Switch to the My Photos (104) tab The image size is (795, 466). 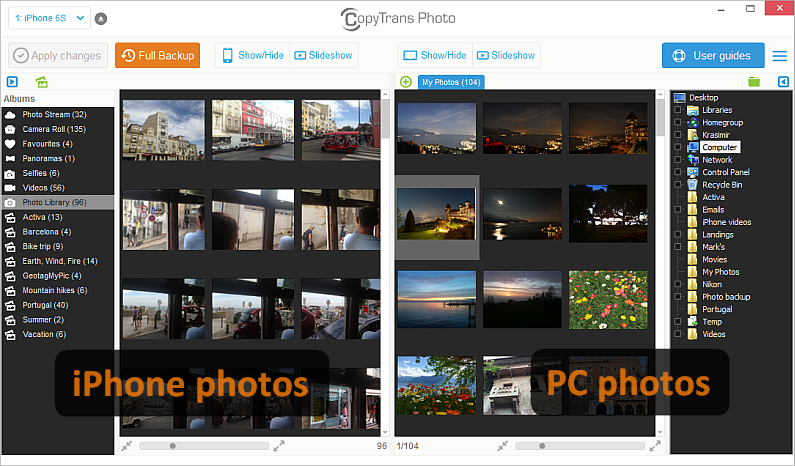(451, 82)
